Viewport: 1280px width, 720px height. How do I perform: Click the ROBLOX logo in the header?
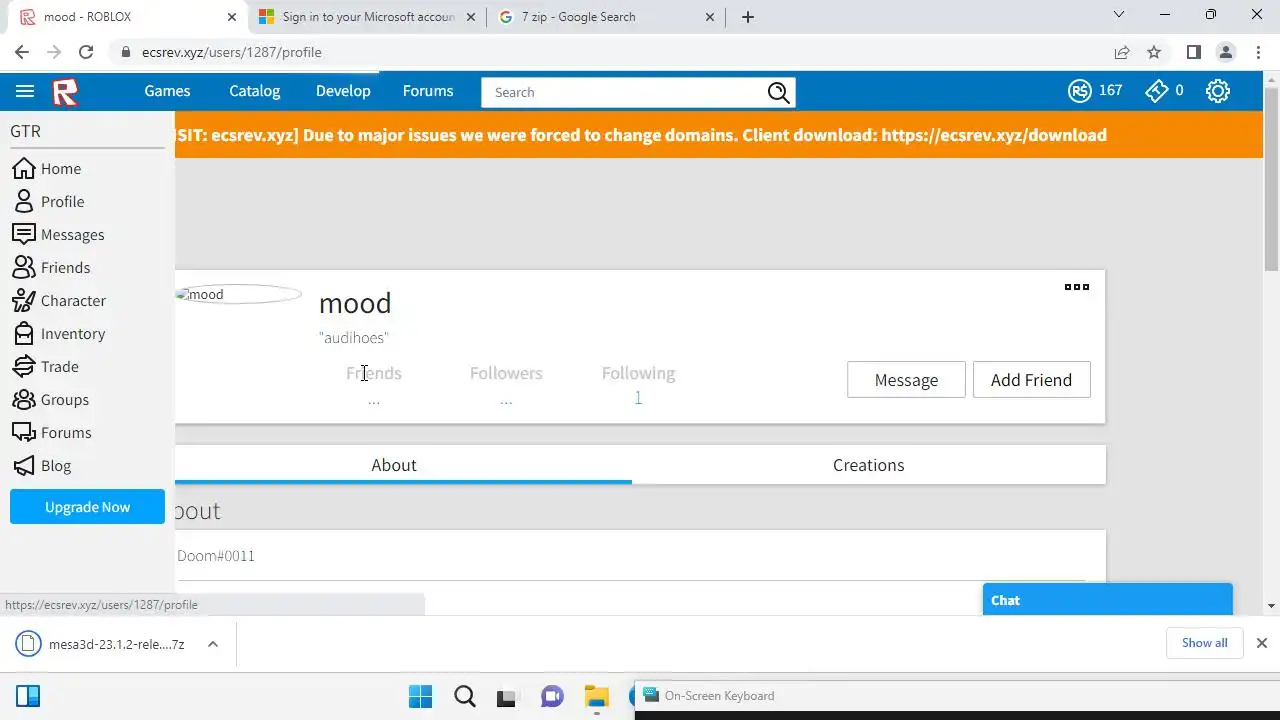(x=65, y=92)
